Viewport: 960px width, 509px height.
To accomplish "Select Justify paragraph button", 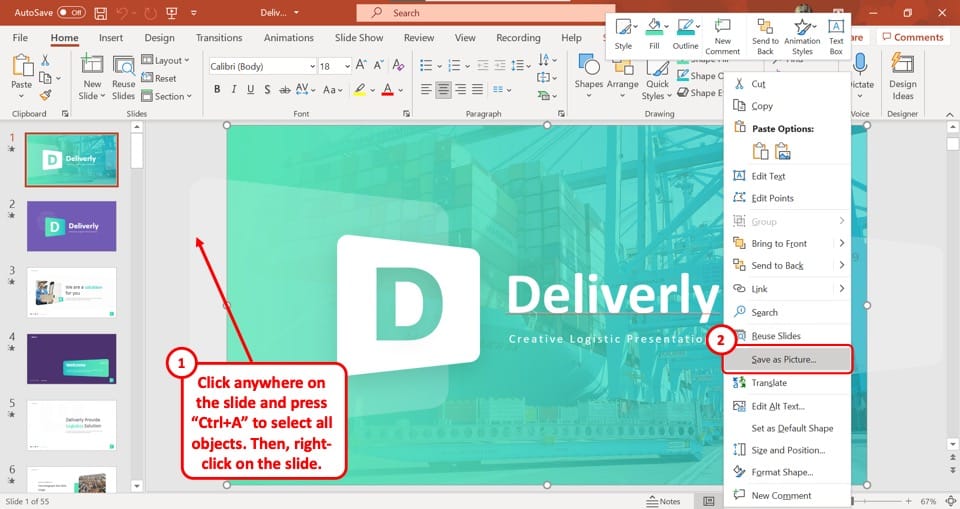I will 478,89.
